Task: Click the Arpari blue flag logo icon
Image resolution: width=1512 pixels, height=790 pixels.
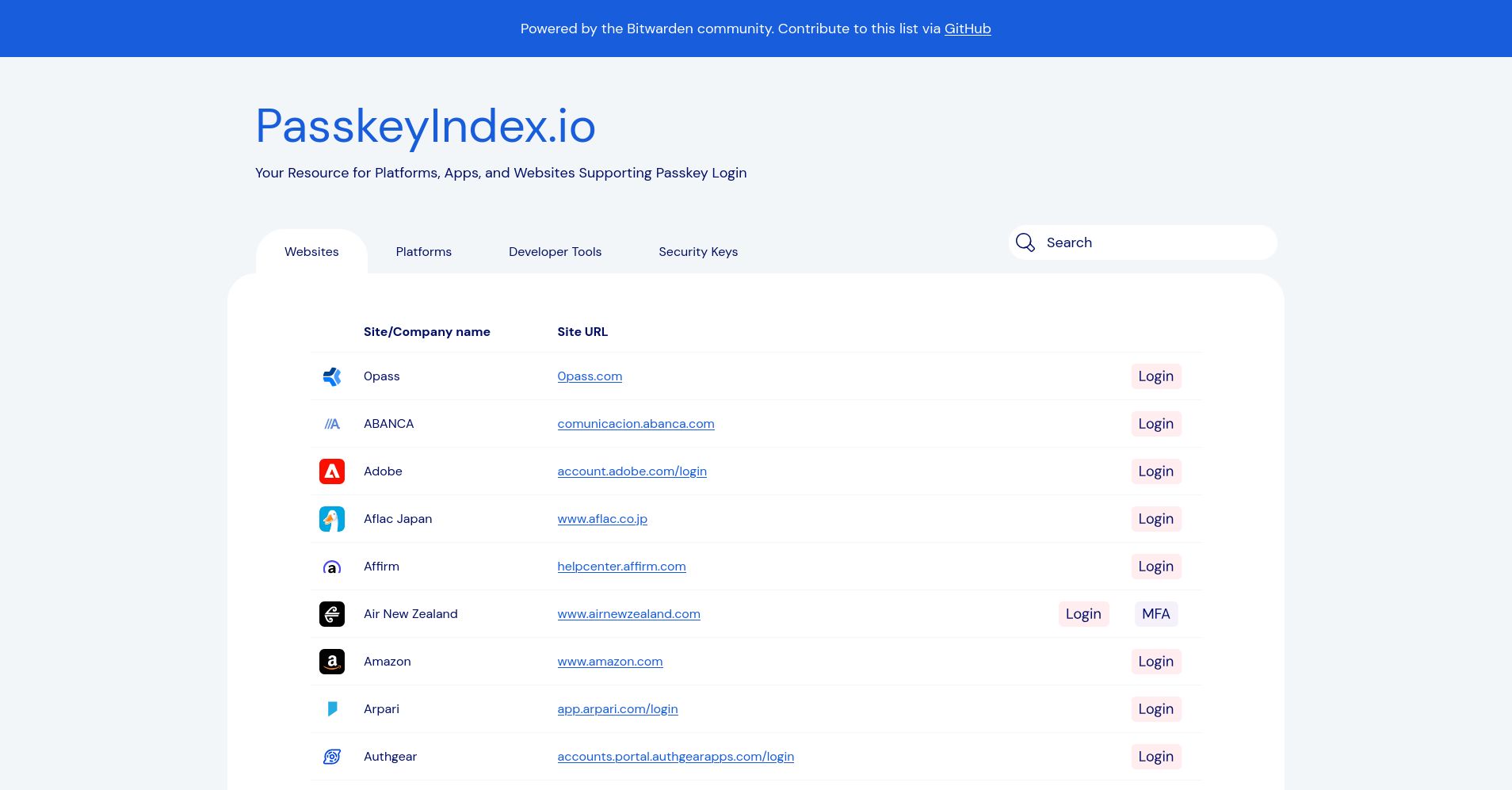Action: [x=332, y=709]
